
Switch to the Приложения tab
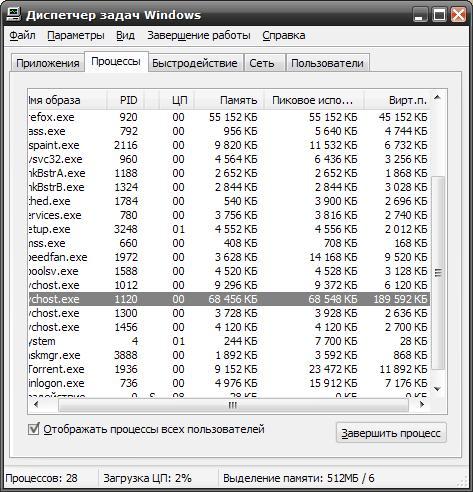click(47, 63)
